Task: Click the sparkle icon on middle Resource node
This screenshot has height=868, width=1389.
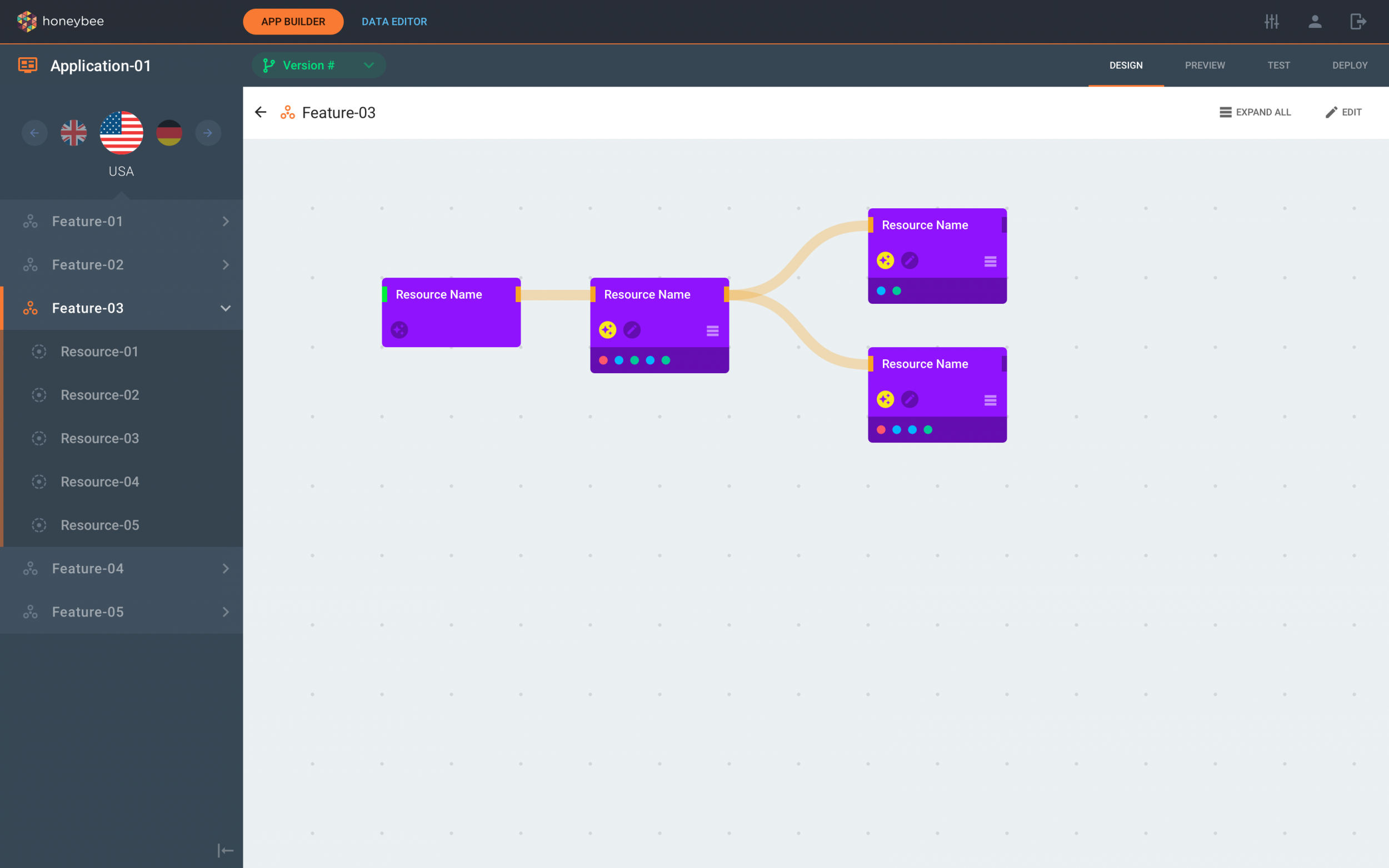Action: click(x=607, y=329)
